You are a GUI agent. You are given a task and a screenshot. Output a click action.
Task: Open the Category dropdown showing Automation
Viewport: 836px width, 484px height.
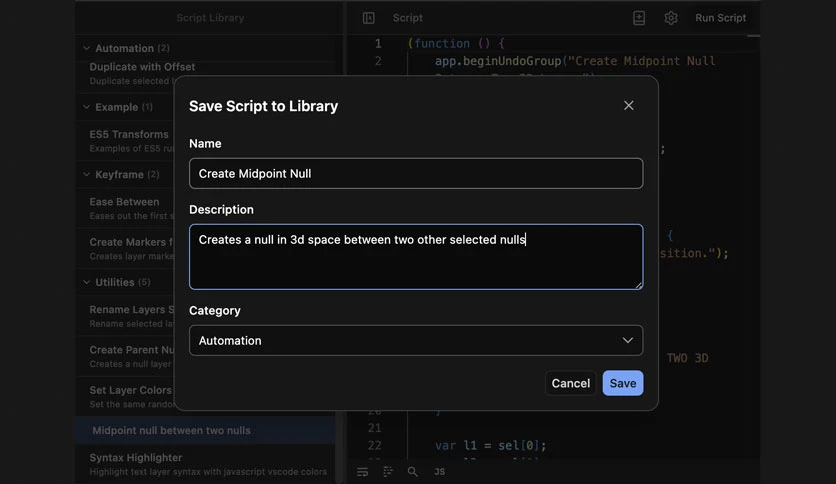pyautogui.click(x=416, y=341)
